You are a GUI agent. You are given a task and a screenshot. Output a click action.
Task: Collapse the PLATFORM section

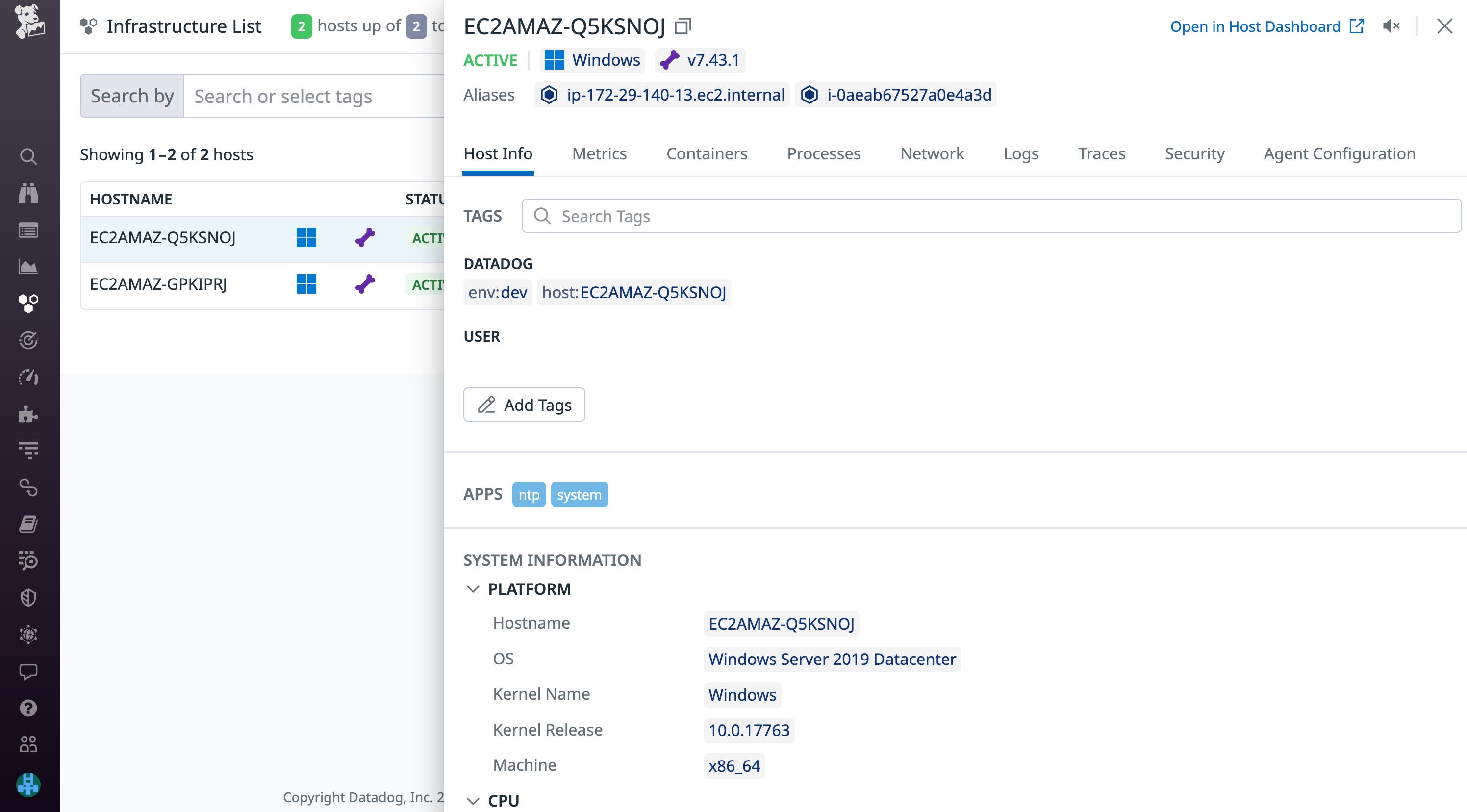point(473,589)
